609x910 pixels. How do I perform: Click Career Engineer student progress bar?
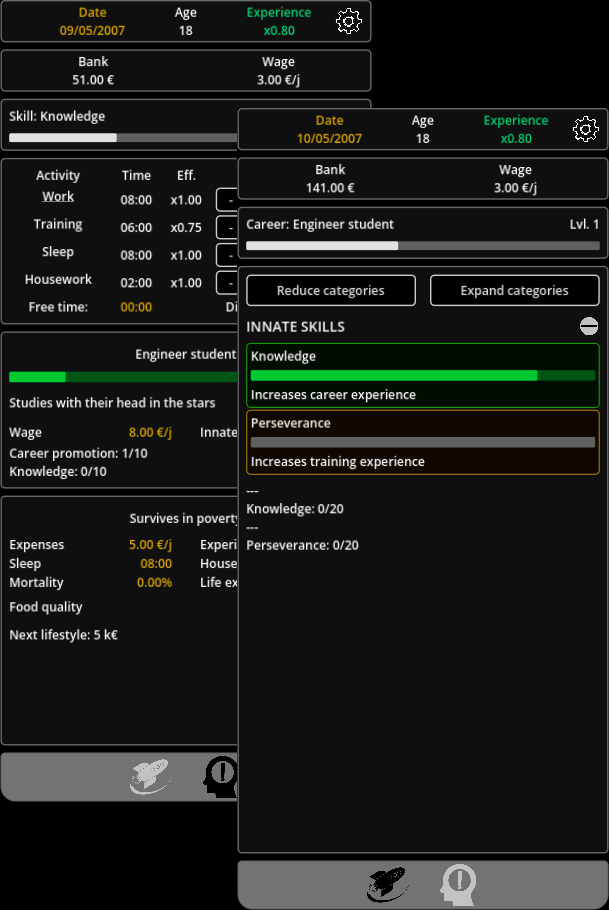423,245
